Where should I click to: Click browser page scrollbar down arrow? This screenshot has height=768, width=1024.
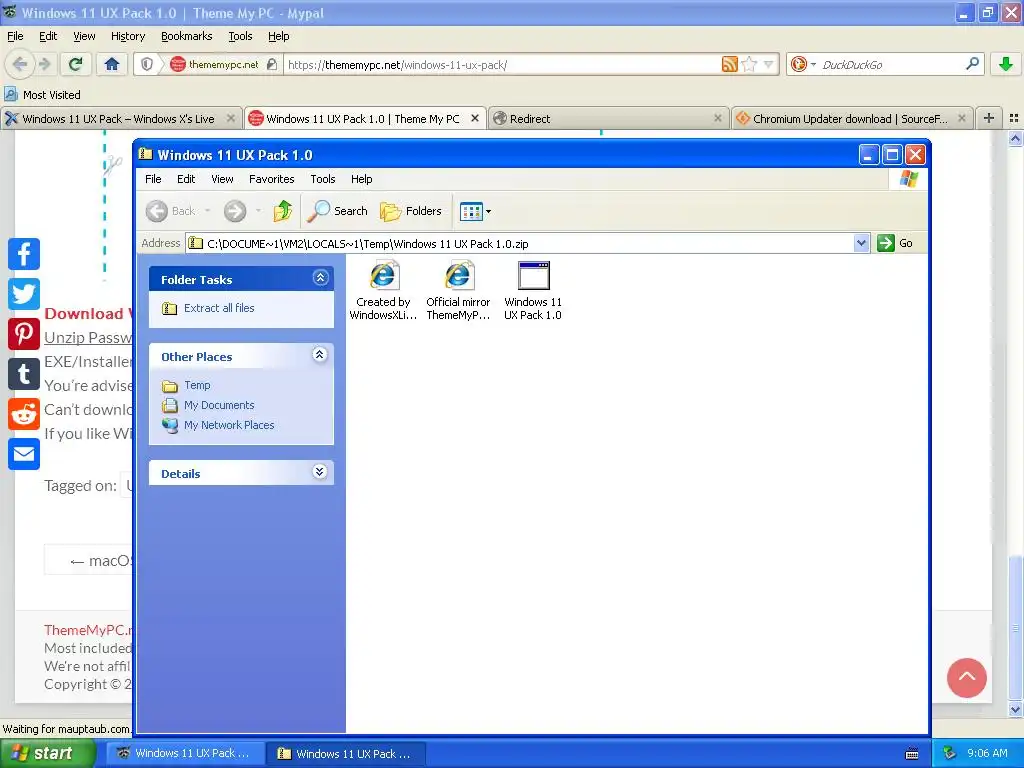pyautogui.click(x=1016, y=709)
